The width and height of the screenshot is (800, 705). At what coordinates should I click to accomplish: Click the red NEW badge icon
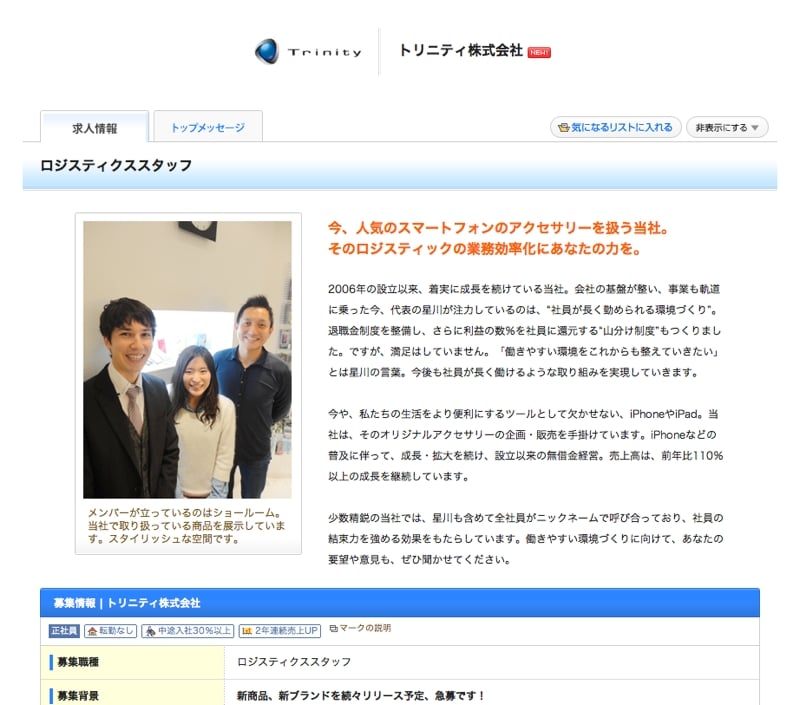(x=539, y=52)
